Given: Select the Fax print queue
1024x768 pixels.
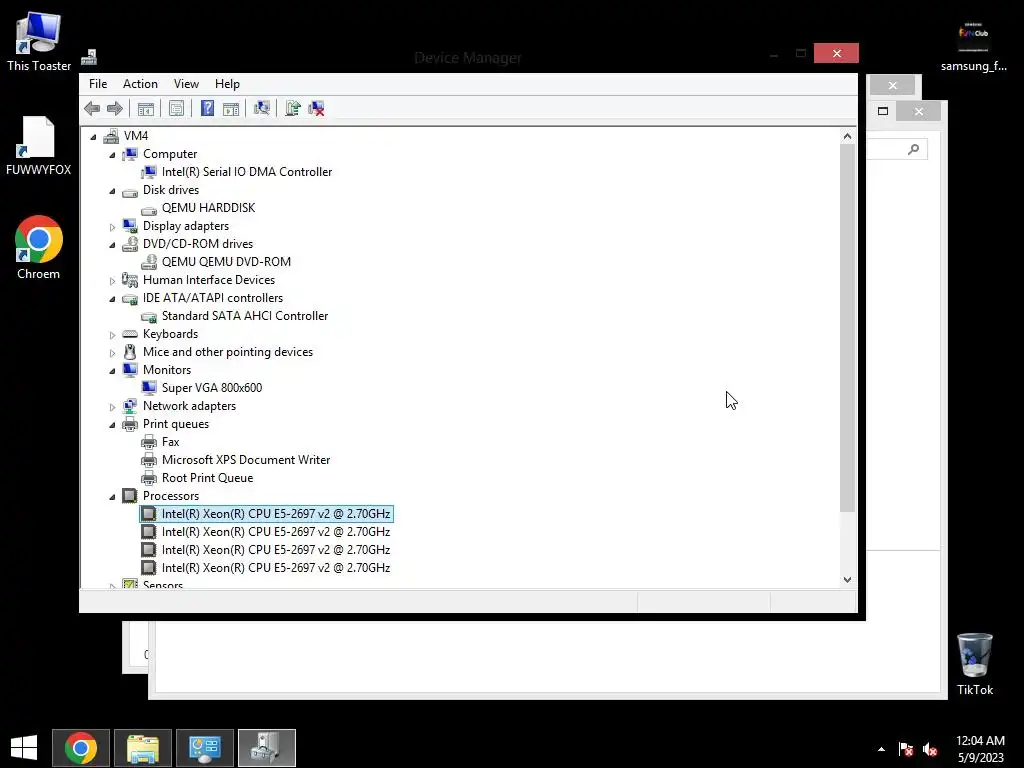Looking at the screenshot, I should tap(170, 442).
